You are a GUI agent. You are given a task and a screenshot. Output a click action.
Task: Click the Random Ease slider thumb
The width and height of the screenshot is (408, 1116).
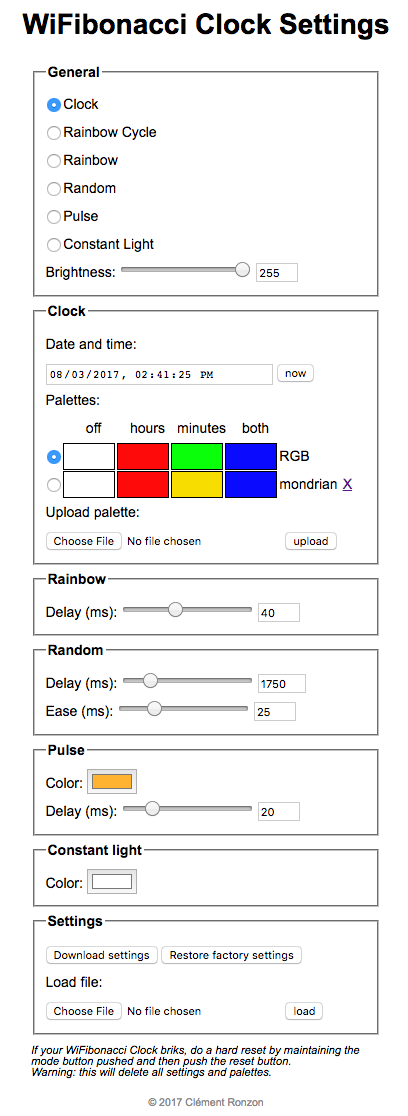coord(154,708)
